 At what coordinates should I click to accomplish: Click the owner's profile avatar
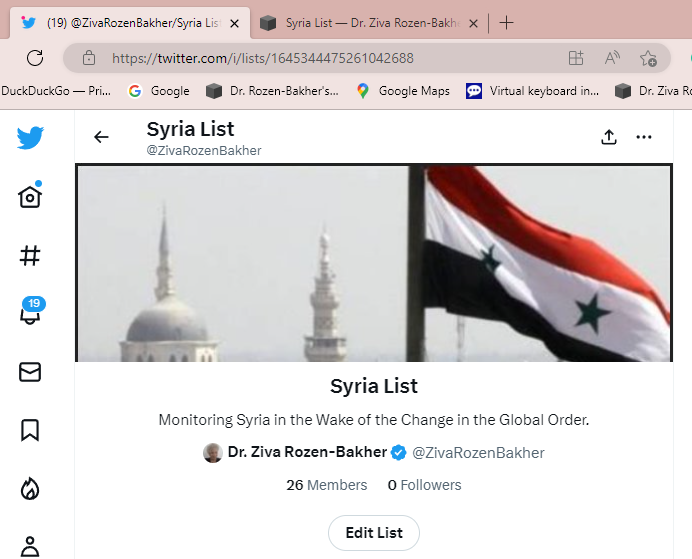tap(213, 453)
